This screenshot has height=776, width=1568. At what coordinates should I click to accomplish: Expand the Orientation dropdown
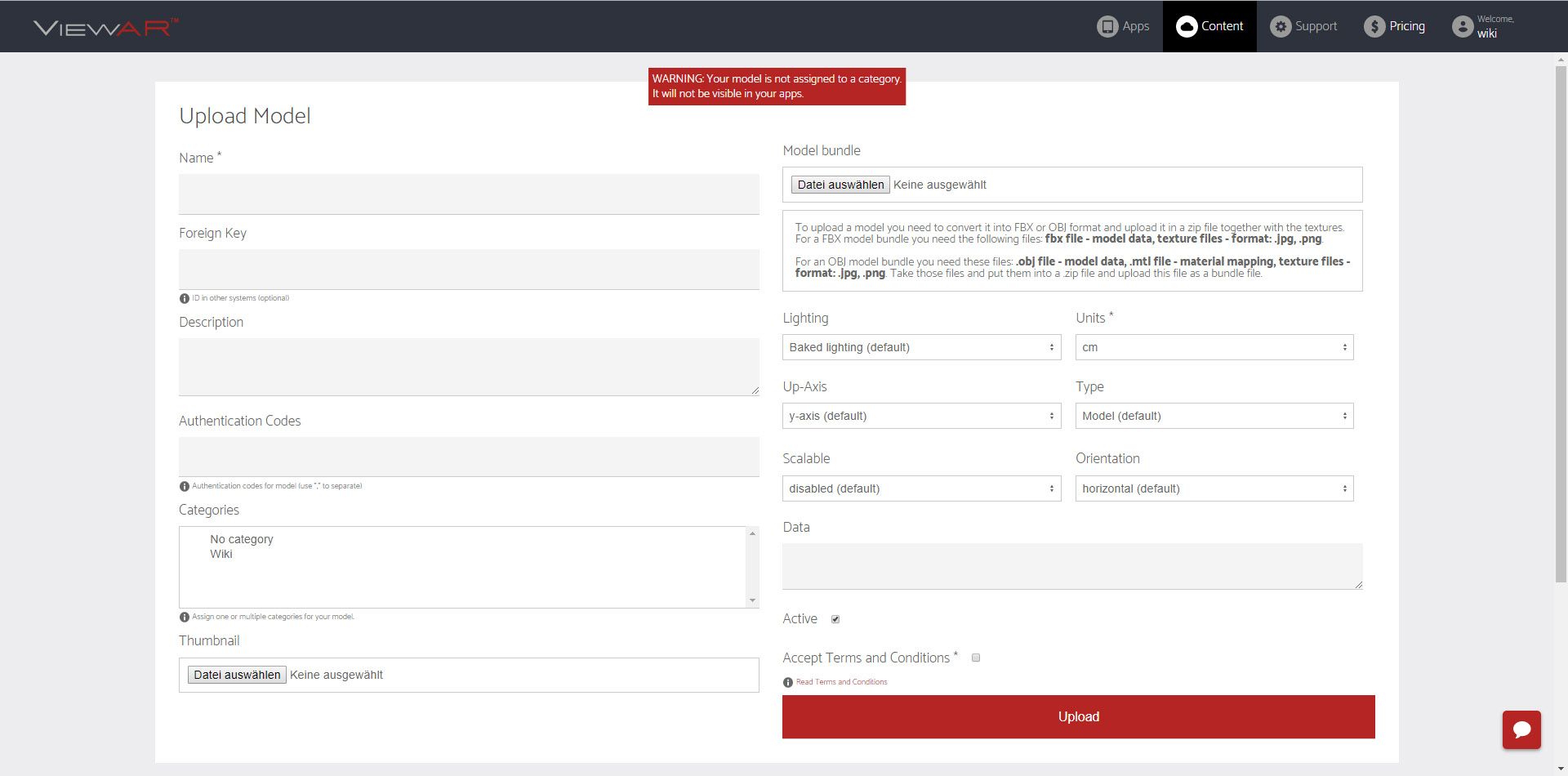(x=1214, y=488)
